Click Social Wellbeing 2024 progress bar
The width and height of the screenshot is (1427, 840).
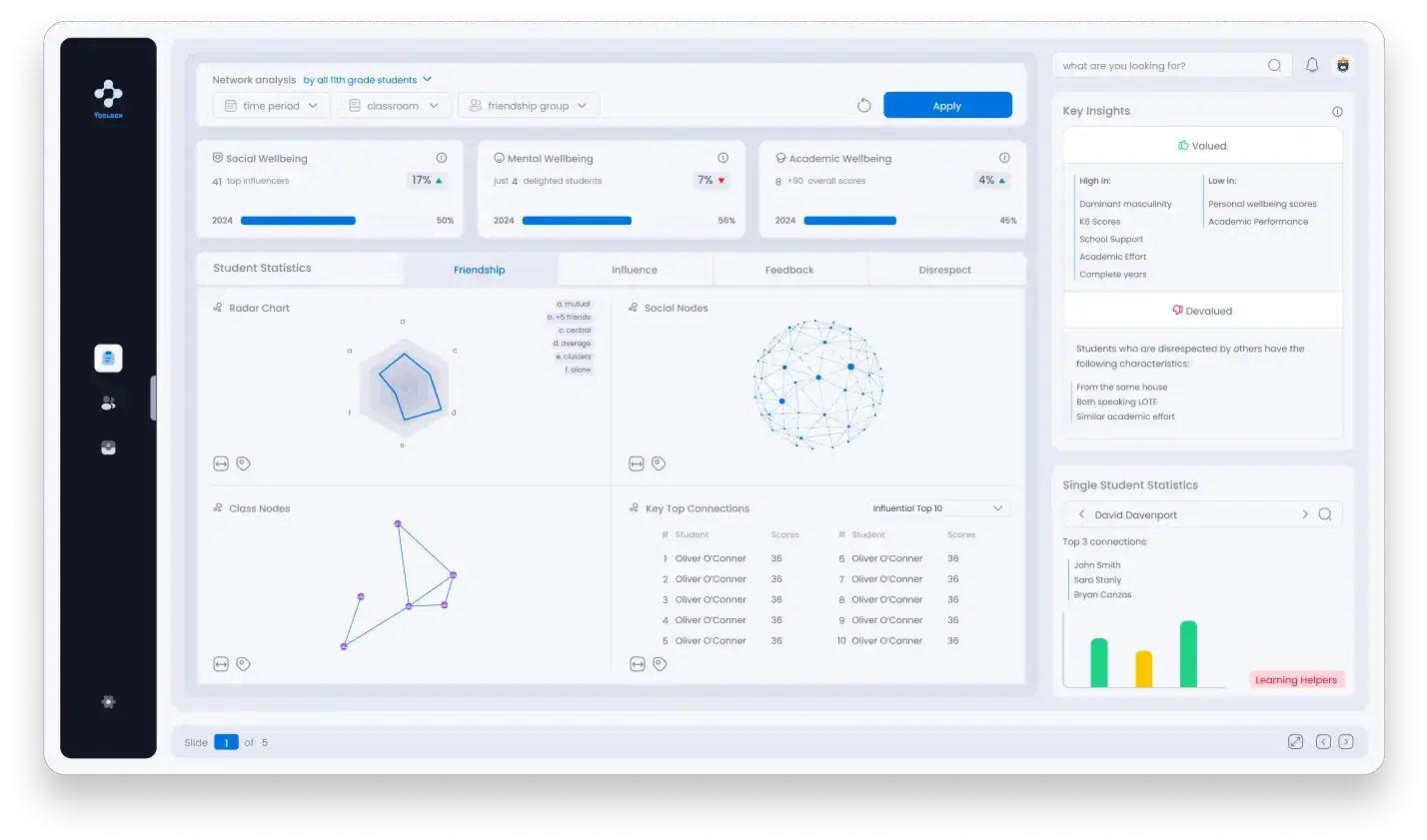[298, 221]
